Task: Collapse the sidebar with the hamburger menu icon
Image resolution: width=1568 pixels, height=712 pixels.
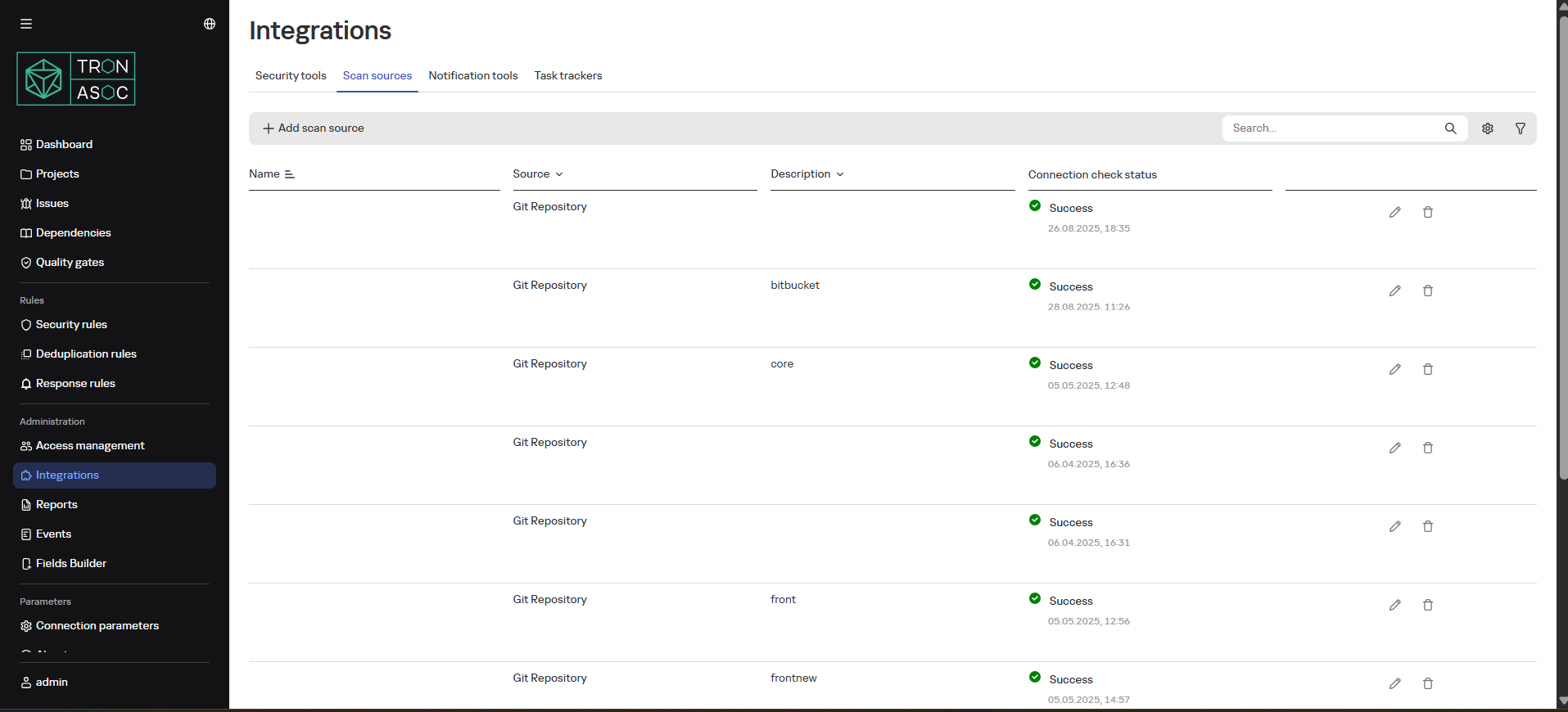Action: 26,24
